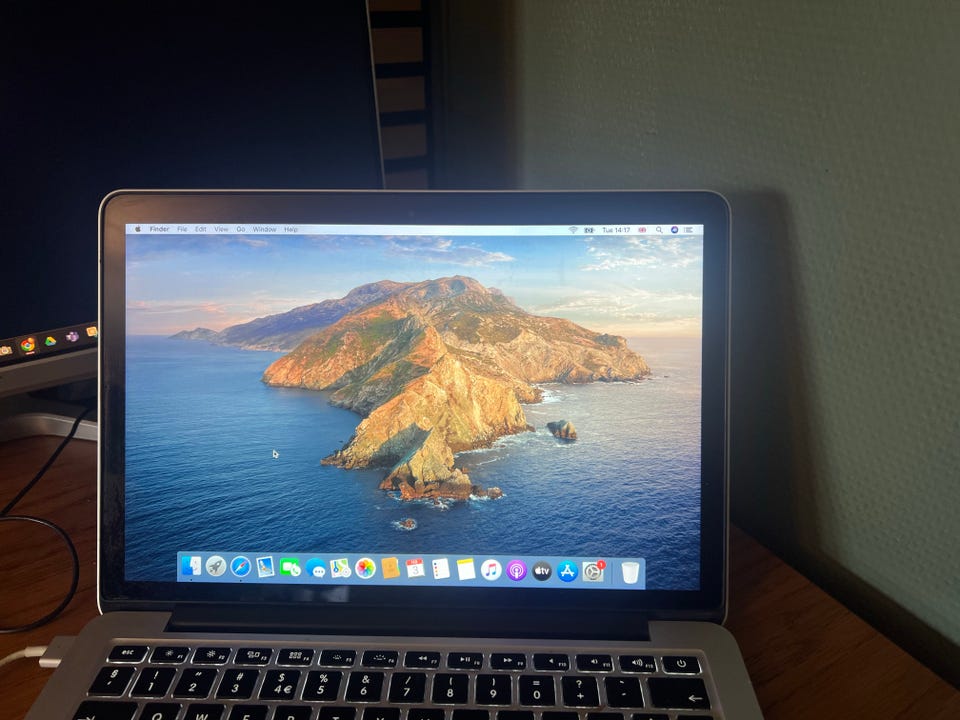Open the View menu
Viewport: 960px width, 720px height.
click(221, 229)
